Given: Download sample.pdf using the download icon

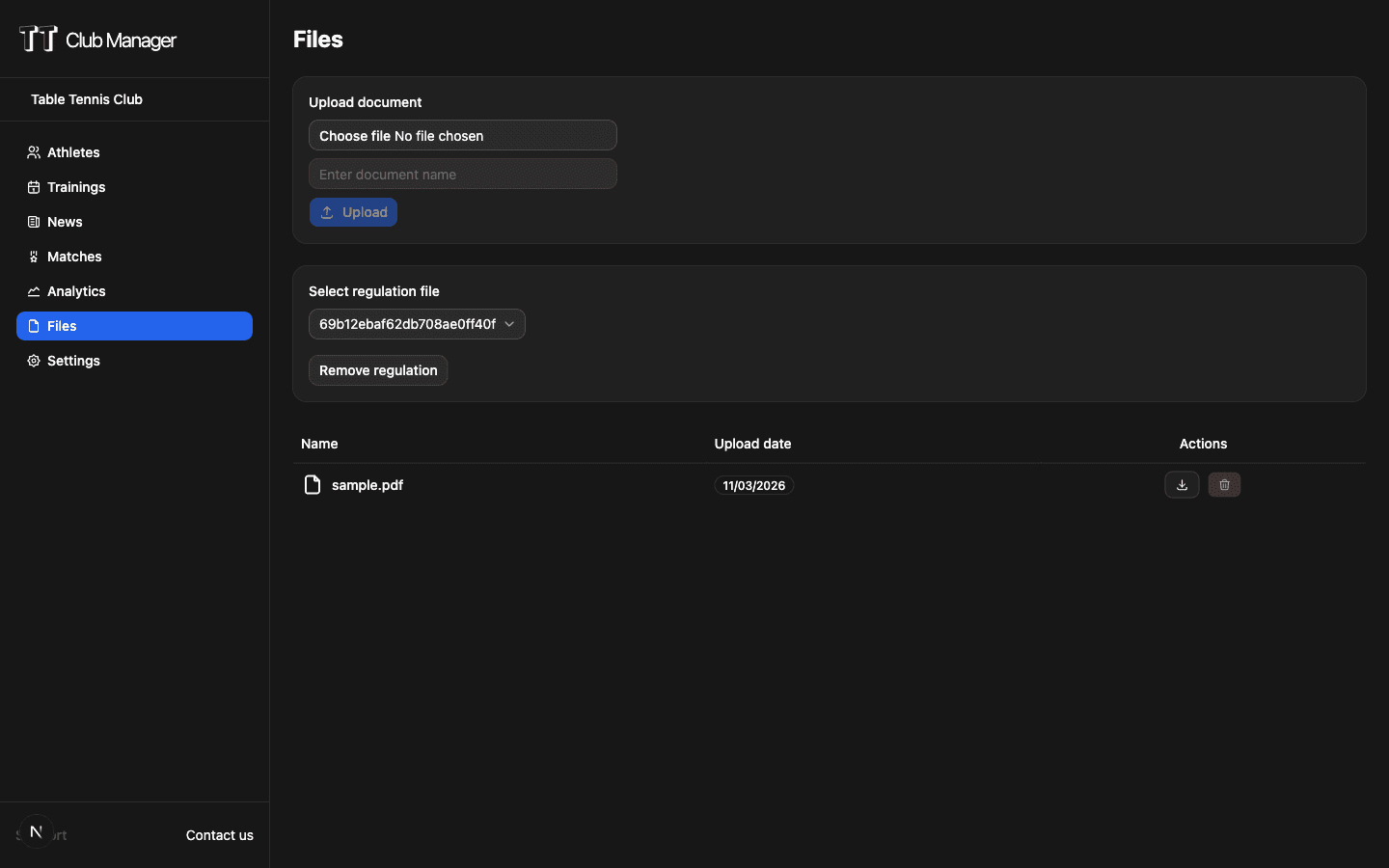Looking at the screenshot, I should coord(1182,484).
